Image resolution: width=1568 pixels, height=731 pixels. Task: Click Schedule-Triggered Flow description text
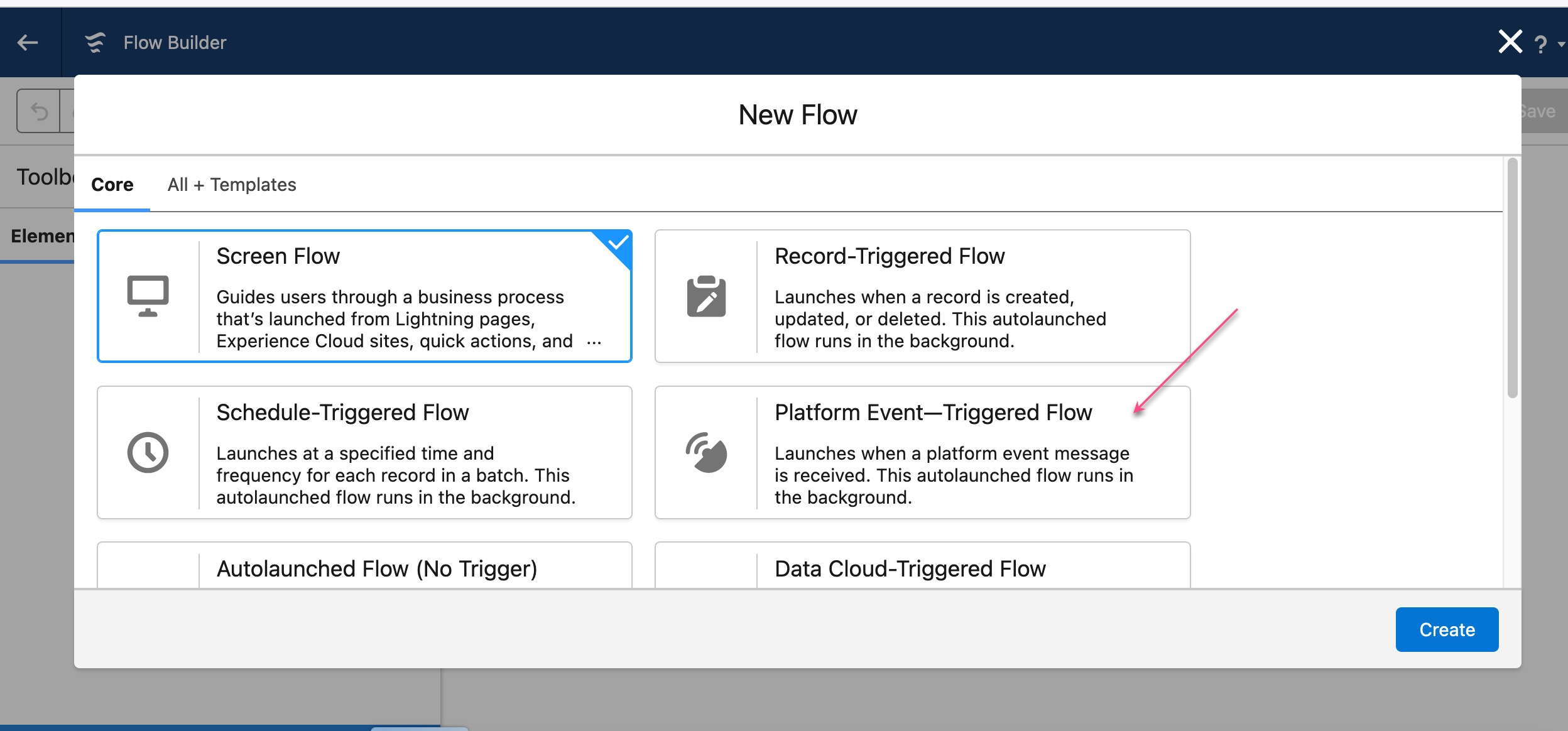(396, 475)
